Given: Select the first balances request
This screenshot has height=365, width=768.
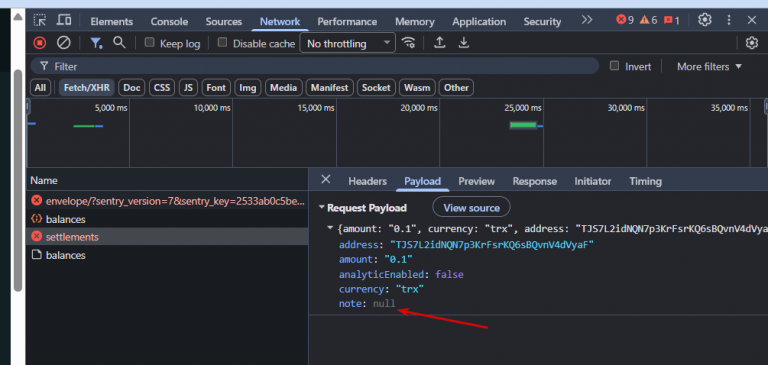Looking at the screenshot, I should coord(168,219).
